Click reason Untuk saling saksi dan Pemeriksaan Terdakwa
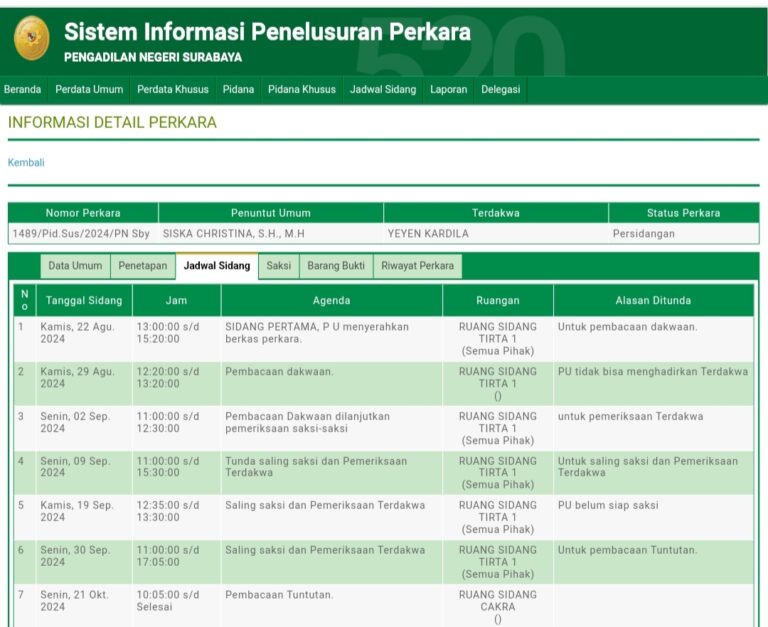The height and width of the screenshot is (627, 768). 648,467
